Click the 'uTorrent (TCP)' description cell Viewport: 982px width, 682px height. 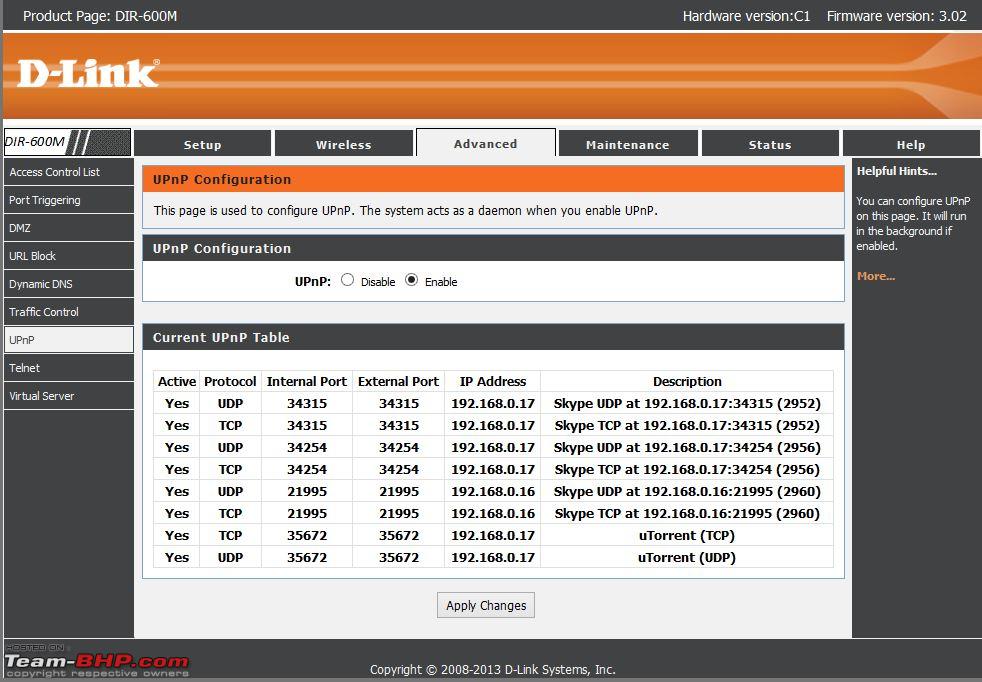tap(687, 535)
